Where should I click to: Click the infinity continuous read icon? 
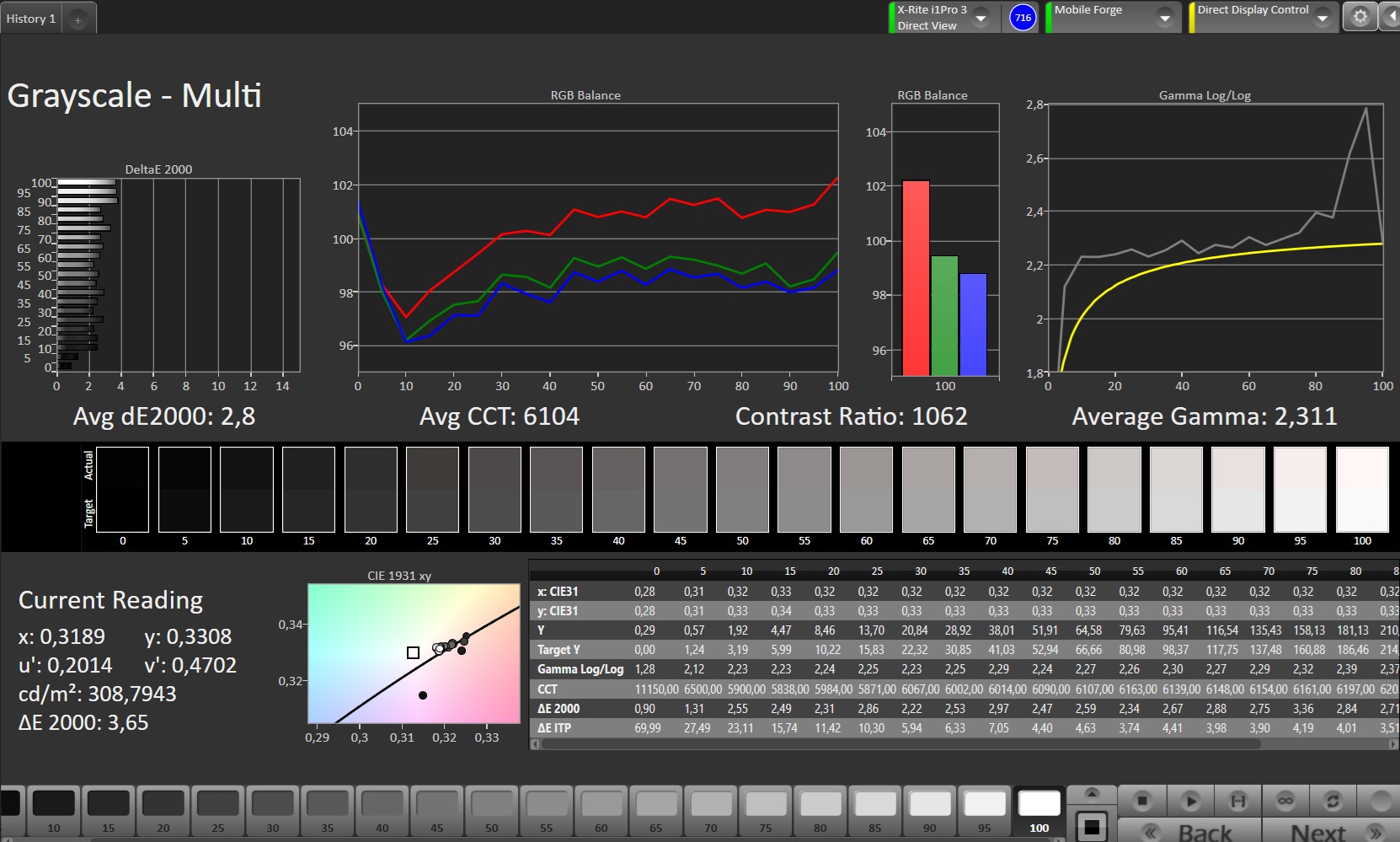coord(1285,800)
